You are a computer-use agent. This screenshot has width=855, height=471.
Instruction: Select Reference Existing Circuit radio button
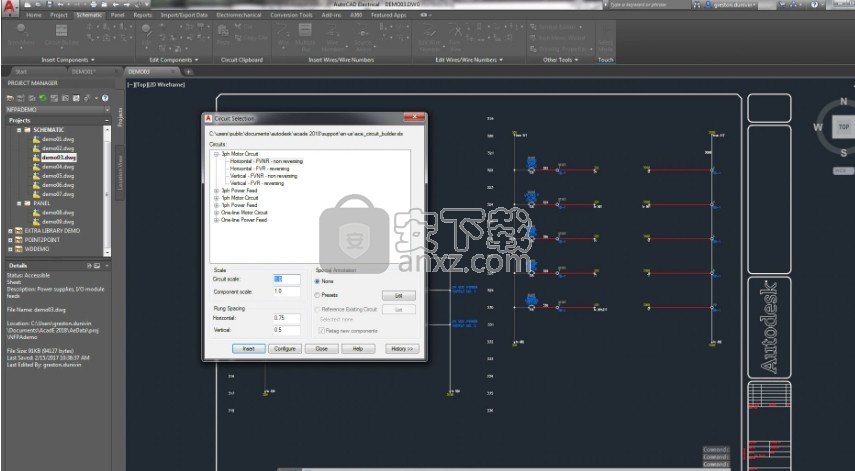[317, 309]
